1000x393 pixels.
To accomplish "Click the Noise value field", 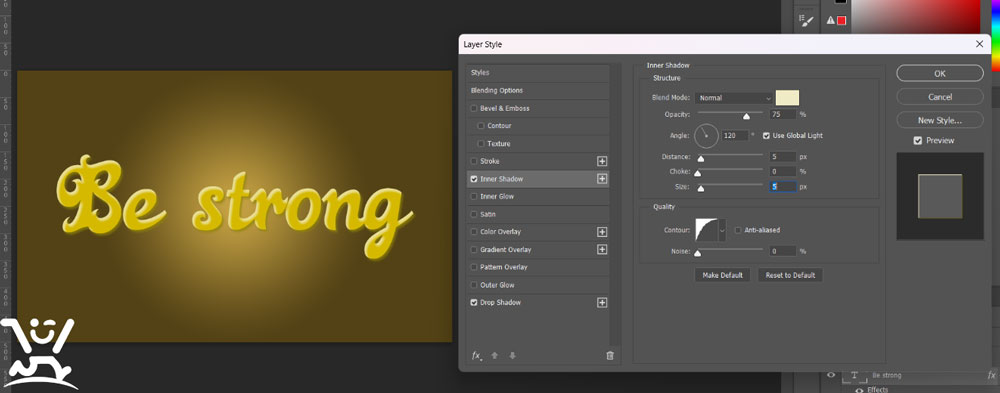I will [783, 251].
